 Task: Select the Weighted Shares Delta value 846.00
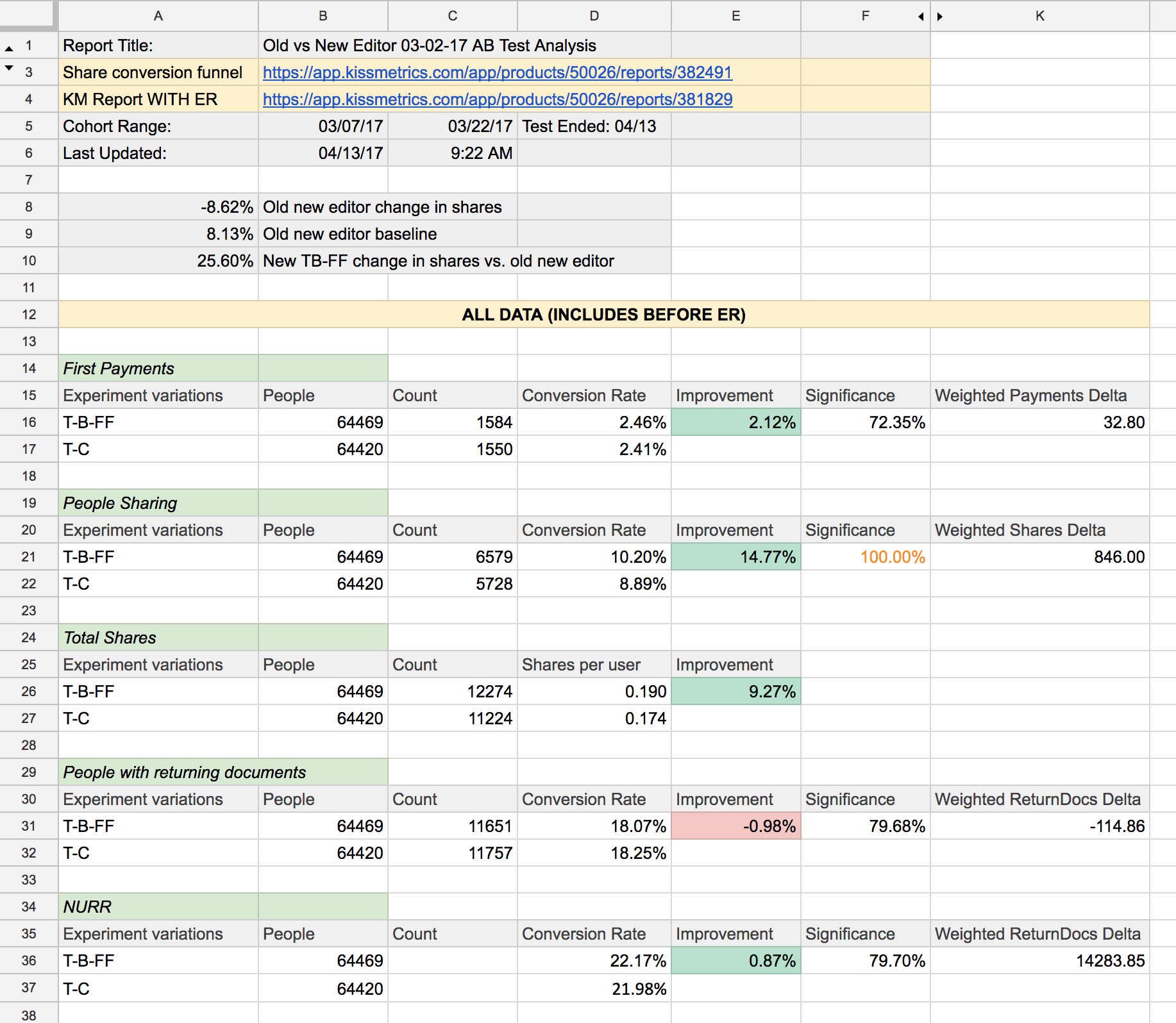1039,556
